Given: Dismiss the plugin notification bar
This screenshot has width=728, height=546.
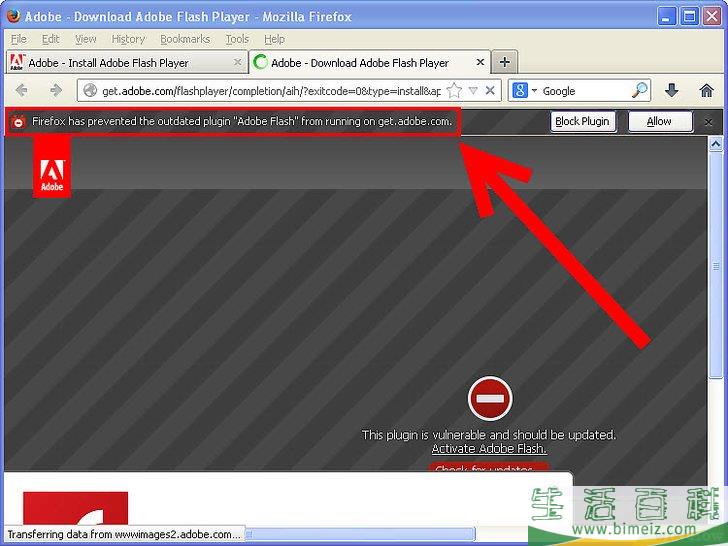Looking at the screenshot, I should (708, 122).
